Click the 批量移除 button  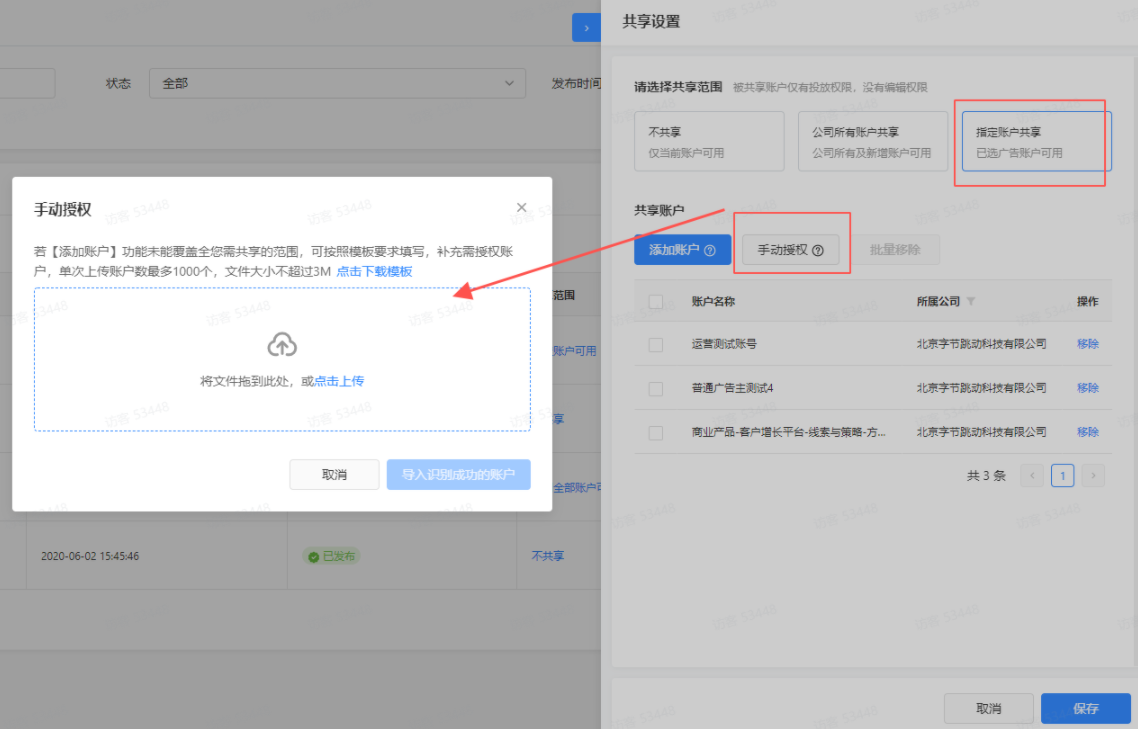(x=897, y=249)
